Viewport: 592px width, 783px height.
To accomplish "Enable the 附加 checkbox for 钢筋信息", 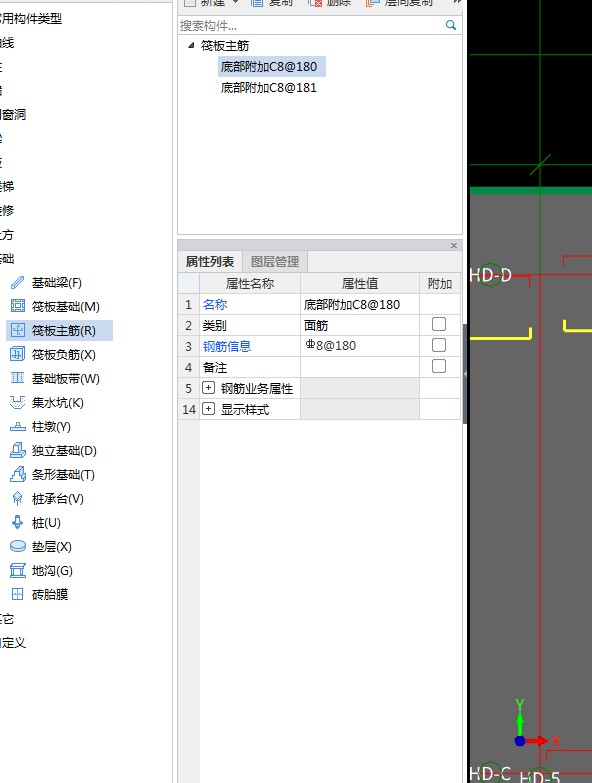I will tap(439, 346).
